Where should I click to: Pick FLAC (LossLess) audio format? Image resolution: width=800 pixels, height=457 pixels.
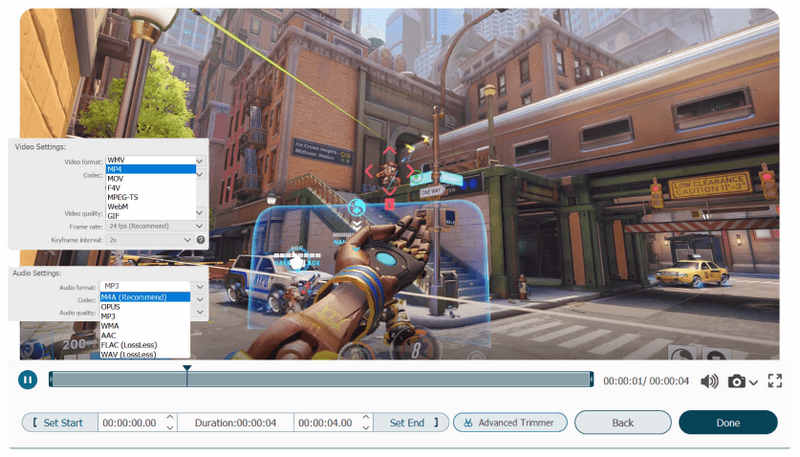click(x=129, y=345)
